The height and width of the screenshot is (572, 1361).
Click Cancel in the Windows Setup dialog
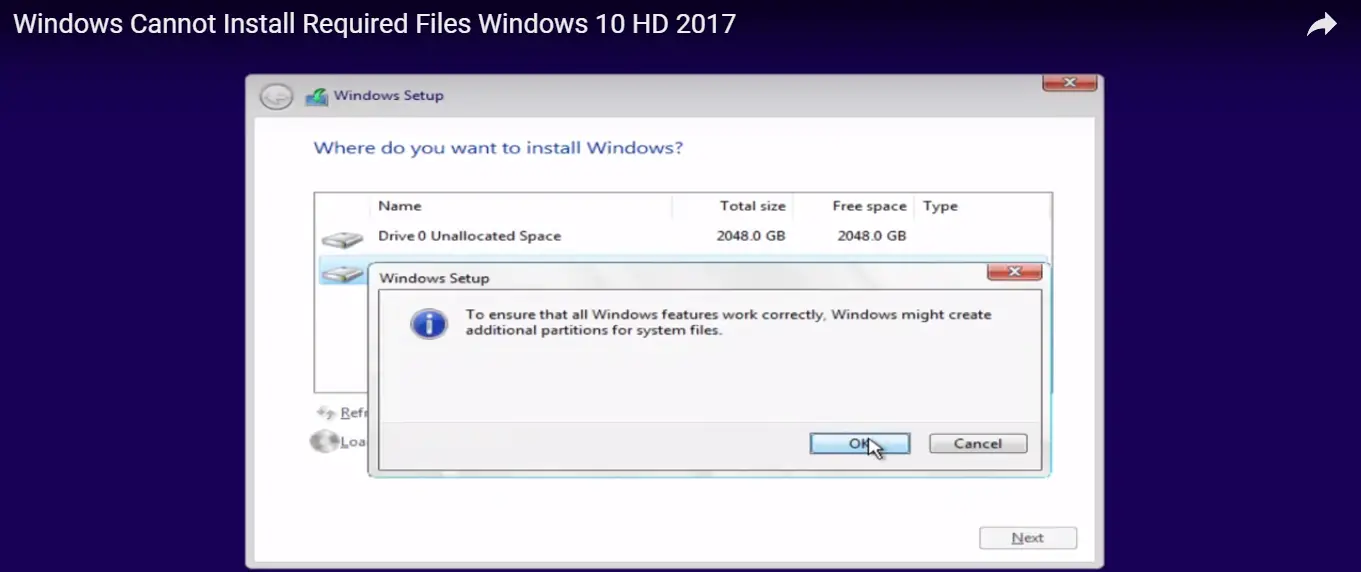point(978,443)
